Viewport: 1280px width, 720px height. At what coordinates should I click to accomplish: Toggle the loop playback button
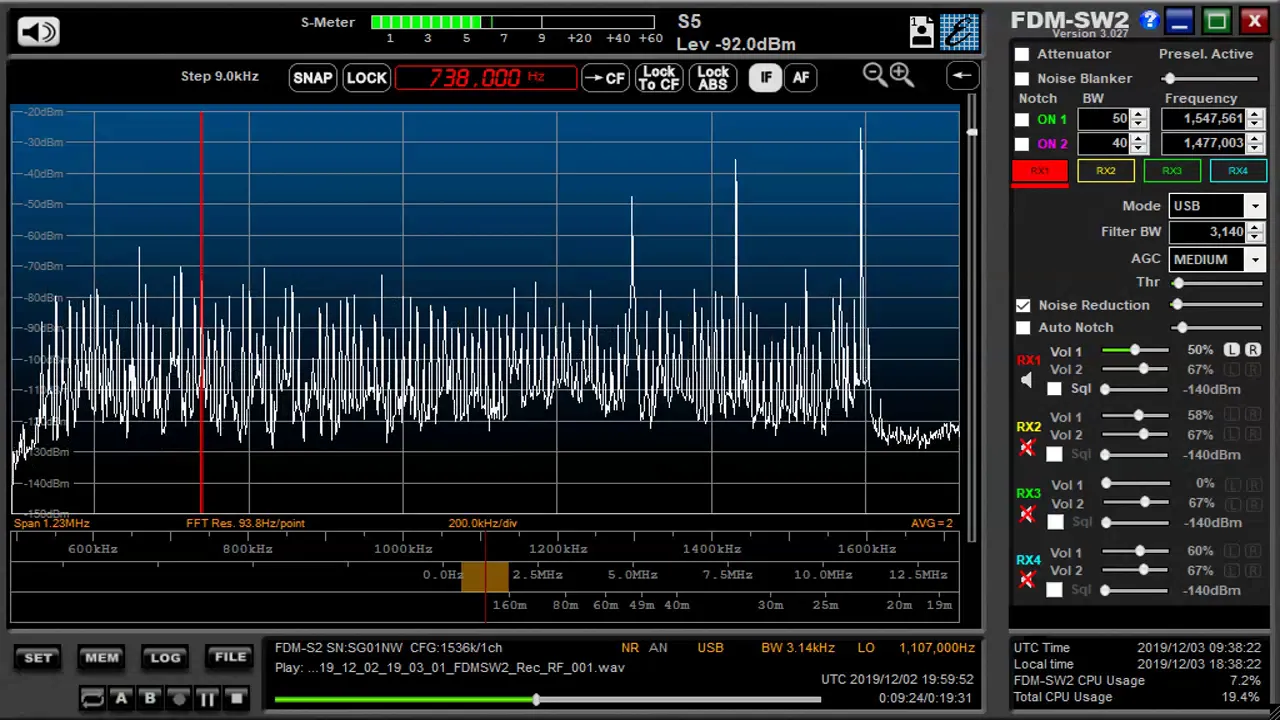[x=92, y=699]
